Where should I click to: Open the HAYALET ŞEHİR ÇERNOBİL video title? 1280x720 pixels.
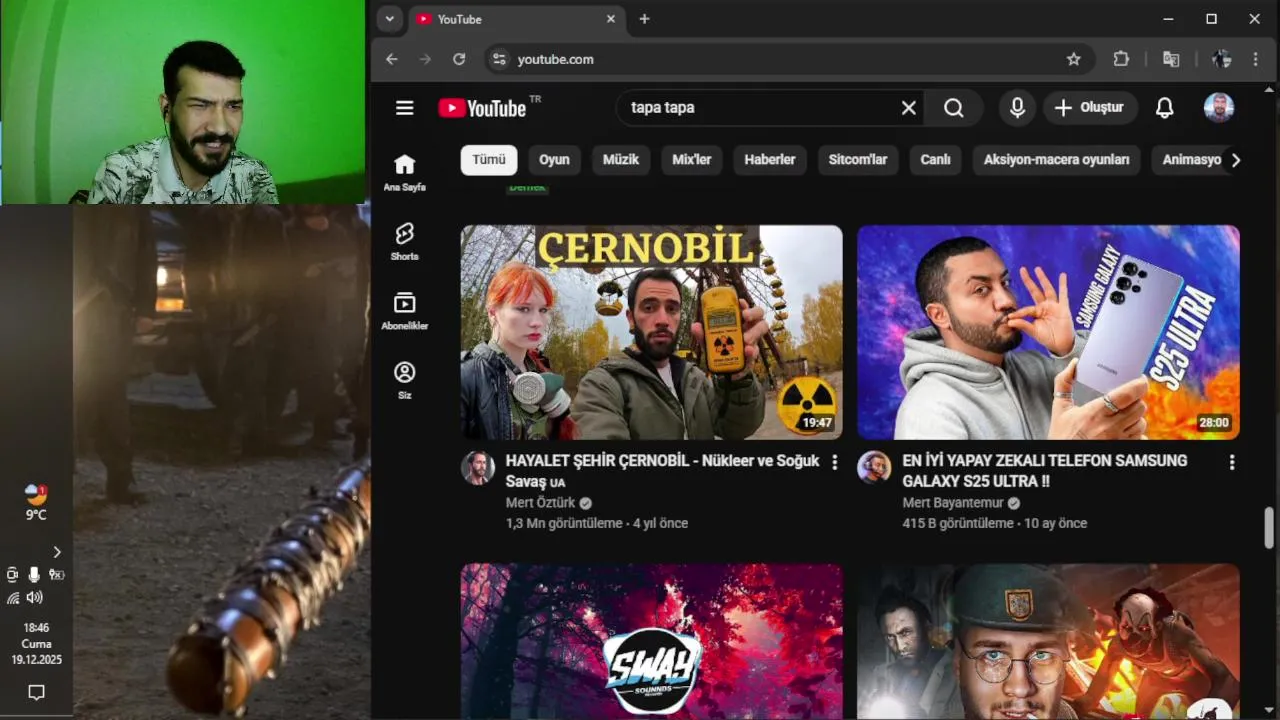click(662, 471)
